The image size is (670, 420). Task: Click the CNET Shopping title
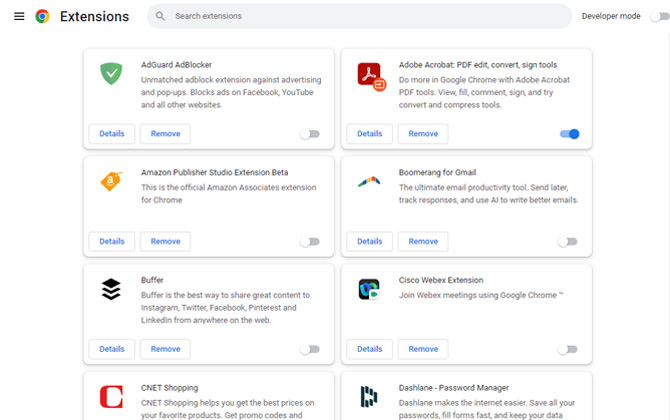click(170, 388)
